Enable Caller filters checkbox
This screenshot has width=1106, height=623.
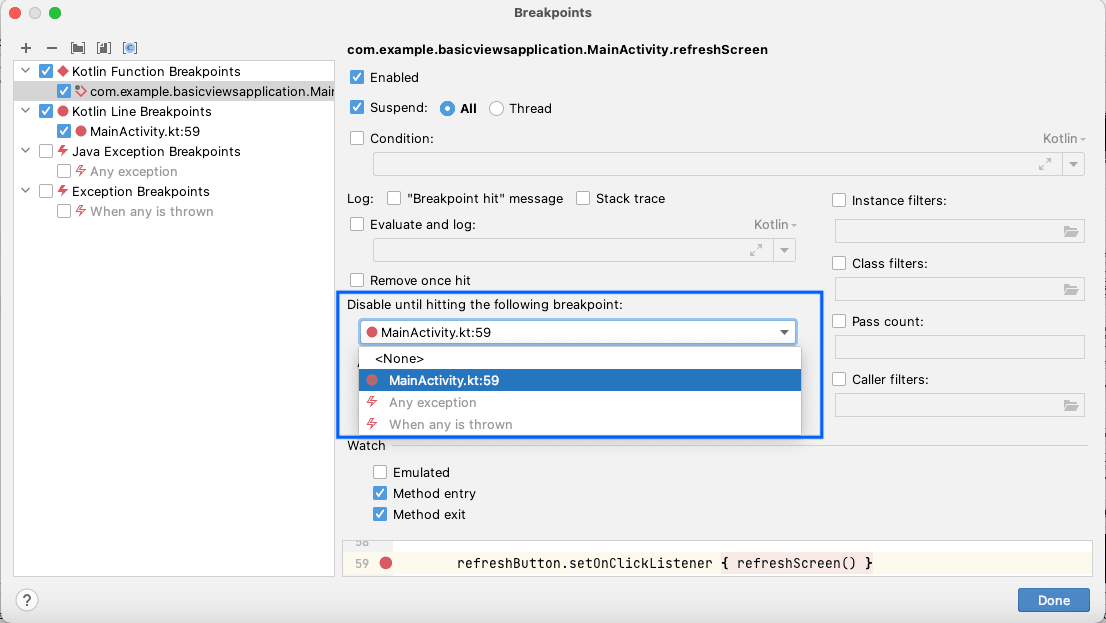(839, 379)
